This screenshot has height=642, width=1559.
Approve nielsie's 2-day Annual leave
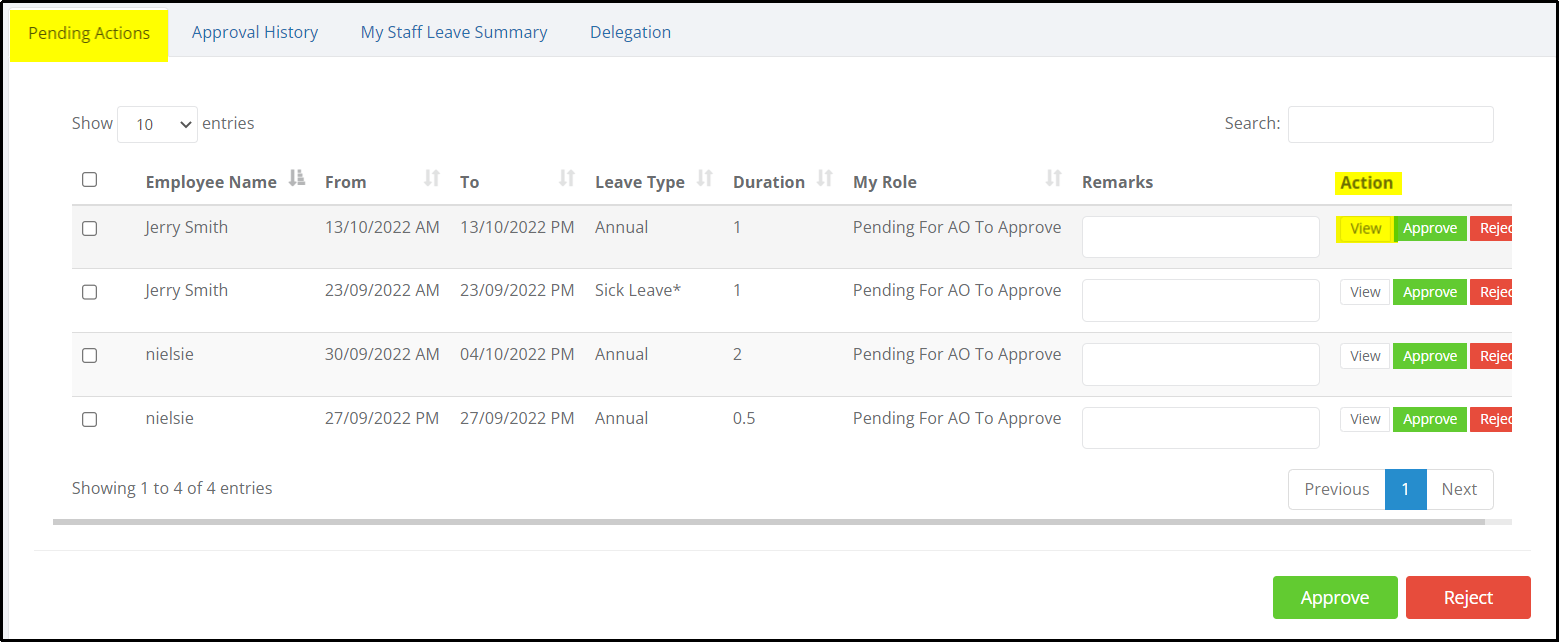click(1430, 356)
